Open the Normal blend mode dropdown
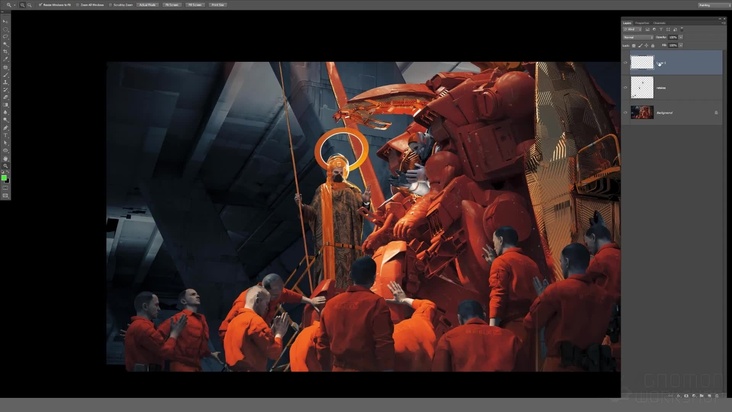Image resolution: width=732 pixels, height=412 pixels. [x=638, y=37]
